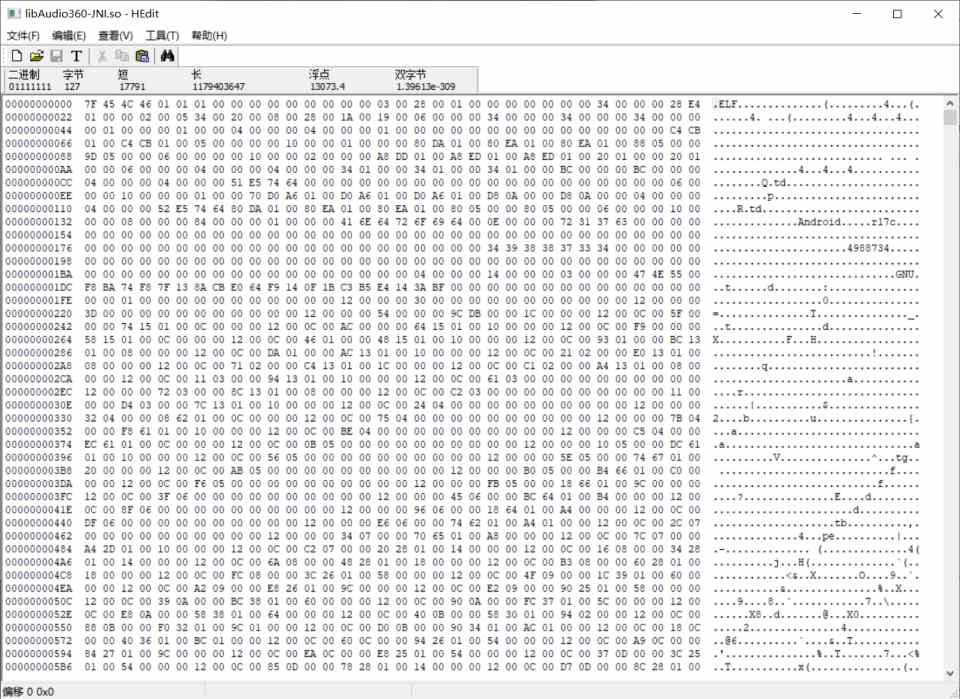Click the Cut scissors icon
This screenshot has width=960, height=699.
(x=102, y=56)
